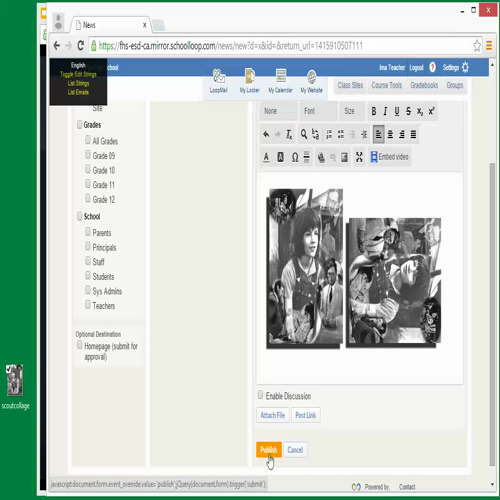500x500 pixels.
Task: Insert a hyperlink in editor
Action: click(x=321, y=157)
